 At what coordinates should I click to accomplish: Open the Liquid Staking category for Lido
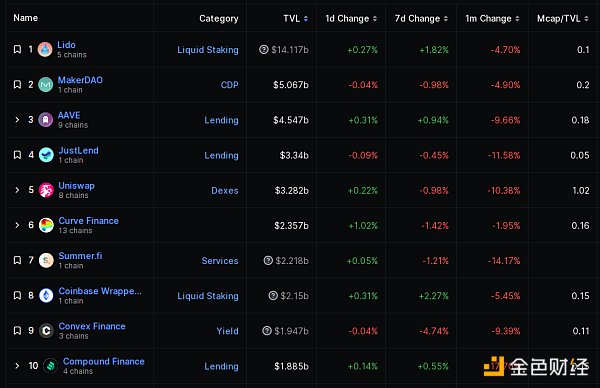(x=208, y=50)
